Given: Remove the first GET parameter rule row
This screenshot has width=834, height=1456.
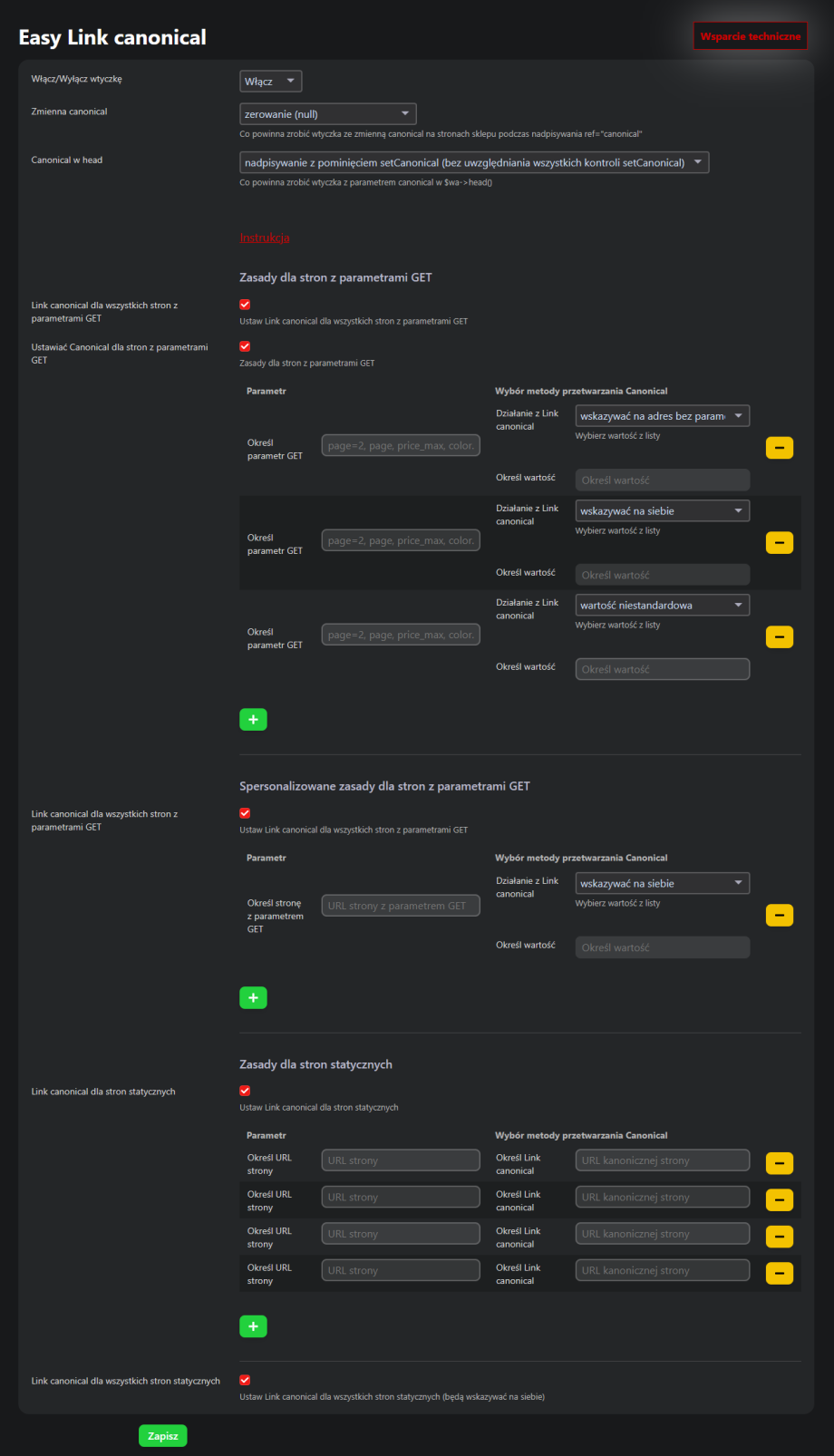Looking at the screenshot, I should pyautogui.click(x=779, y=448).
